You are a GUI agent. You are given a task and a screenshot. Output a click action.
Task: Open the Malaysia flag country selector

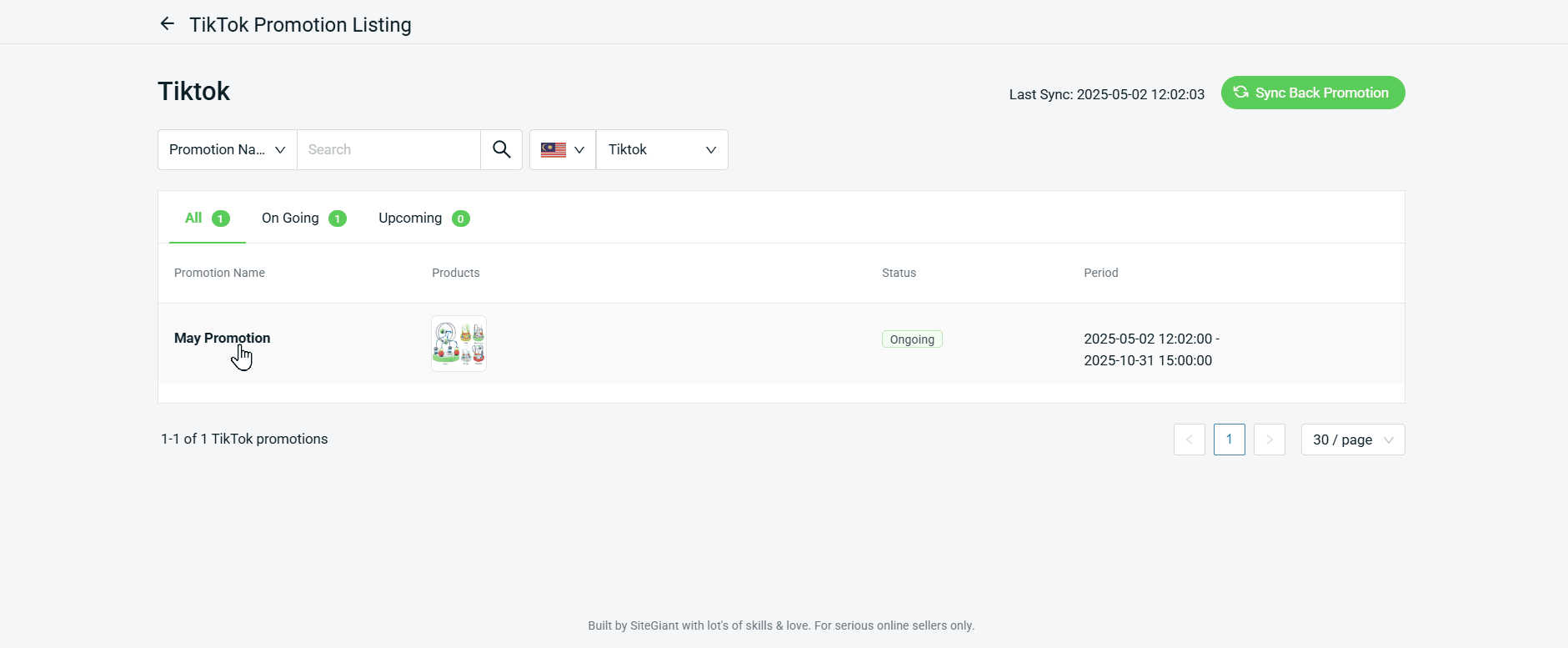pyautogui.click(x=563, y=149)
